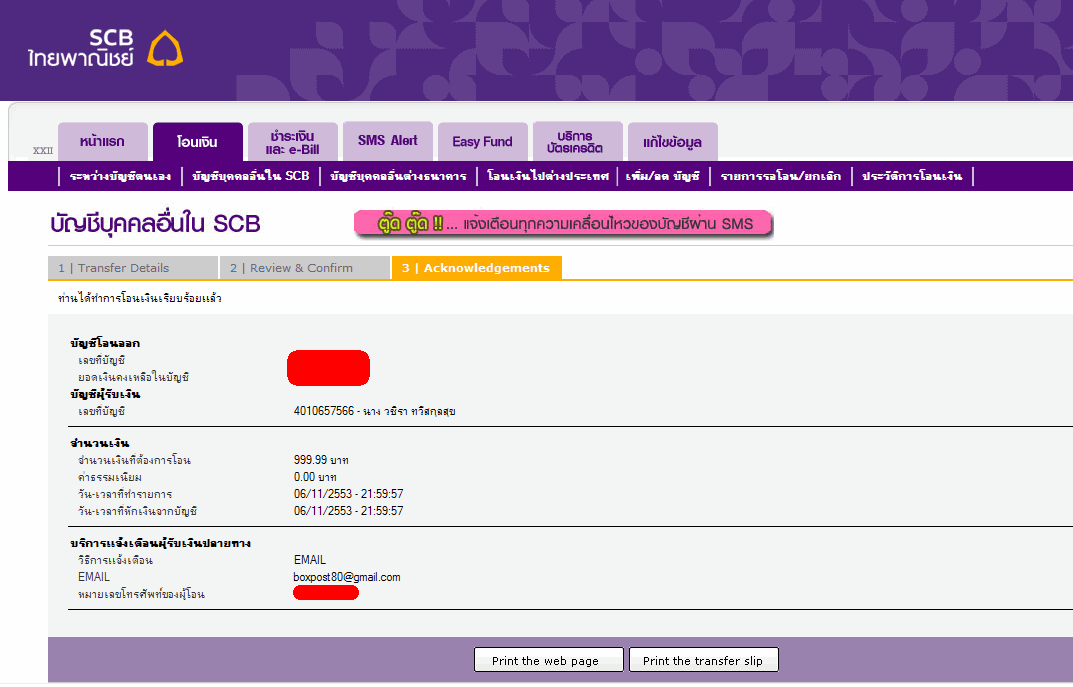Viewport: 1073px width, 687px height.
Task: Click the EMAIL notification method value
Action: [x=310, y=560]
